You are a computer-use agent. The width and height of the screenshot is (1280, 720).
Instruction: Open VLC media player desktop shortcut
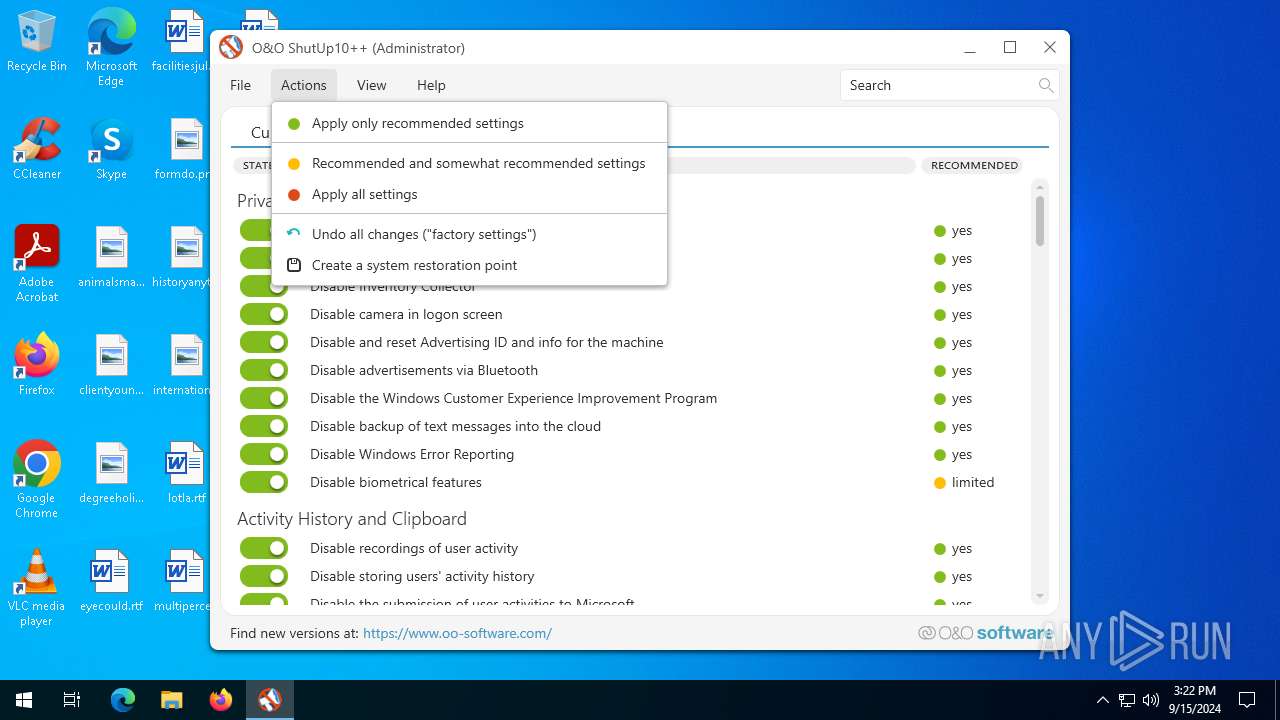pyautogui.click(x=37, y=588)
